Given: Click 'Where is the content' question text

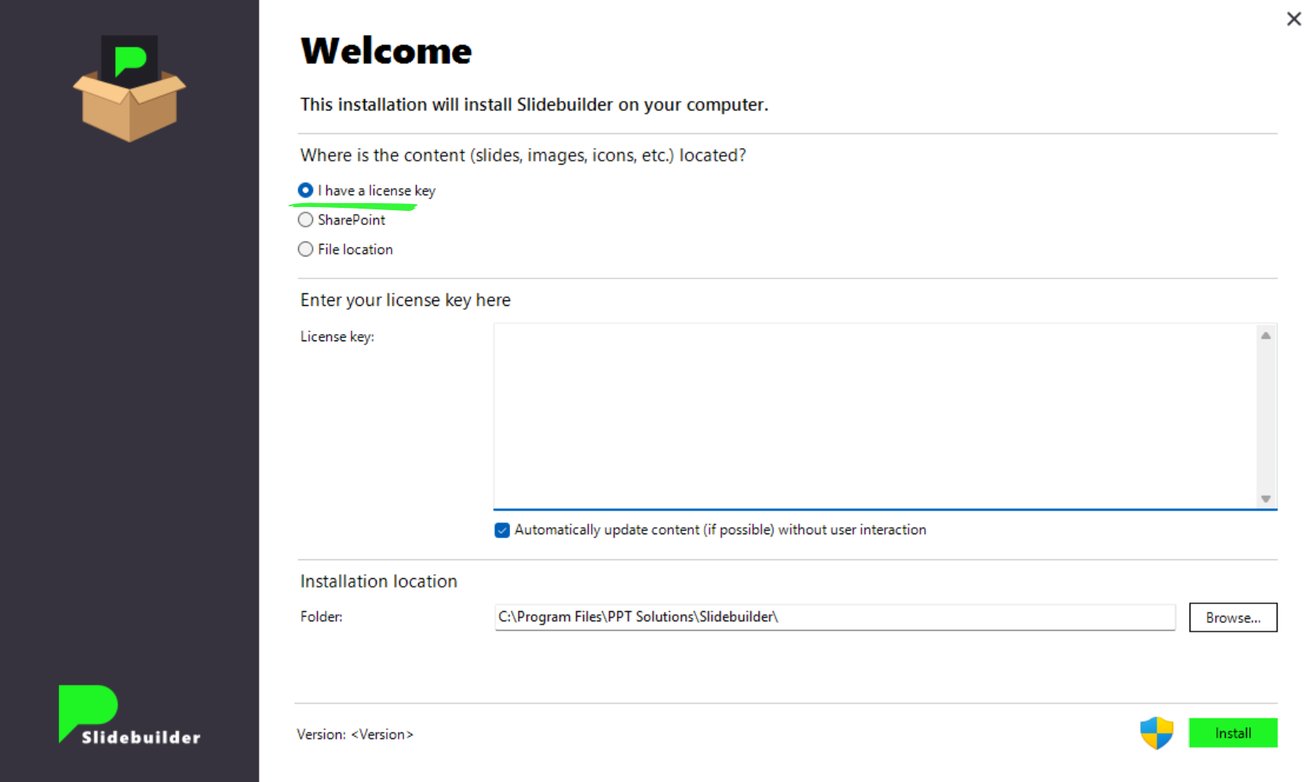Looking at the screenshot, I should coord(523,156).
